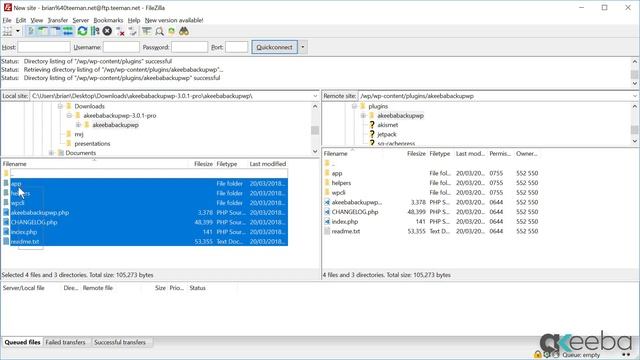
Task: Click the Host input field
Action: coord(44,47)
